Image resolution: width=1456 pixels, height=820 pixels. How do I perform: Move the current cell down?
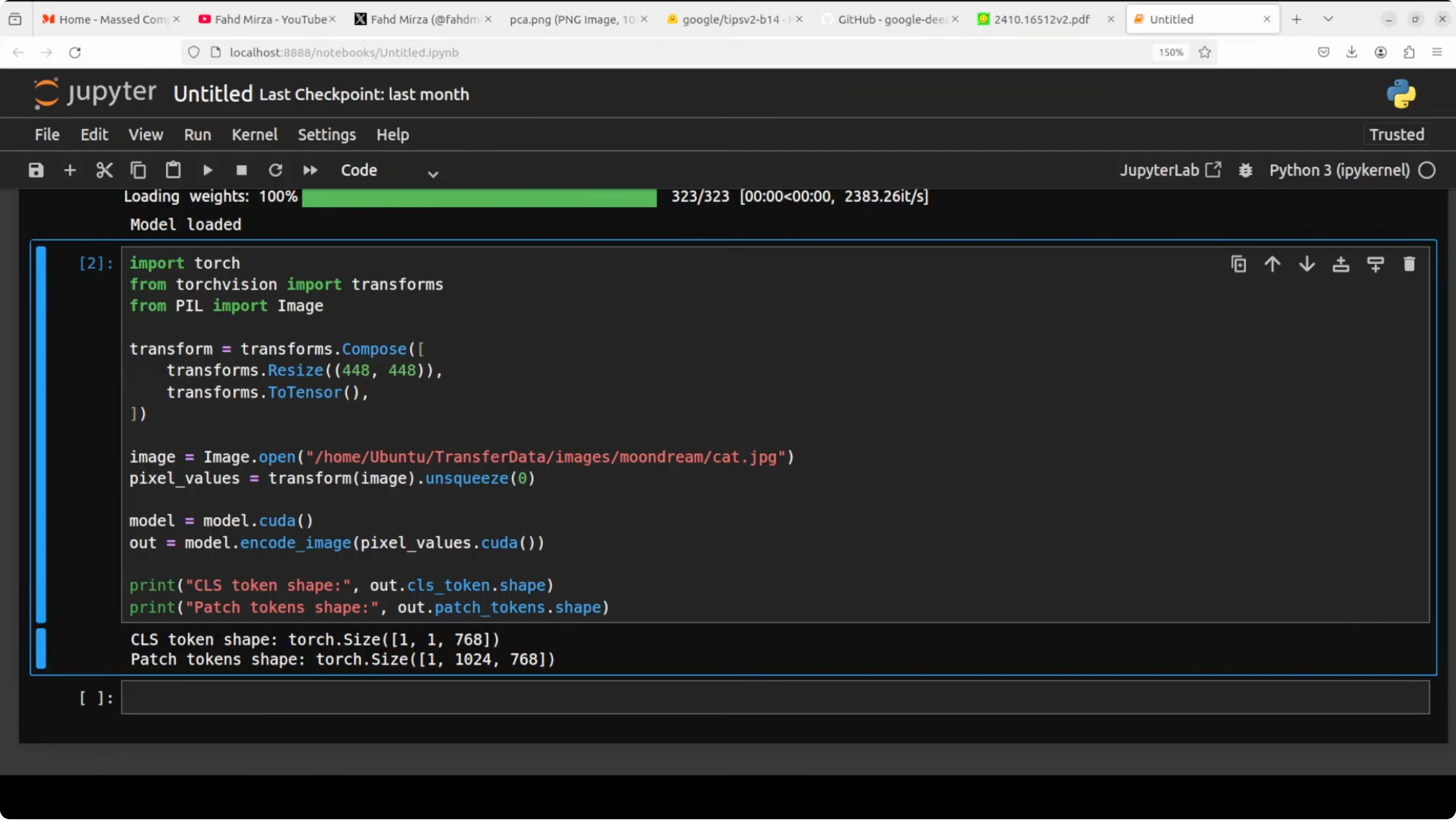click(x=1307, y=264)
